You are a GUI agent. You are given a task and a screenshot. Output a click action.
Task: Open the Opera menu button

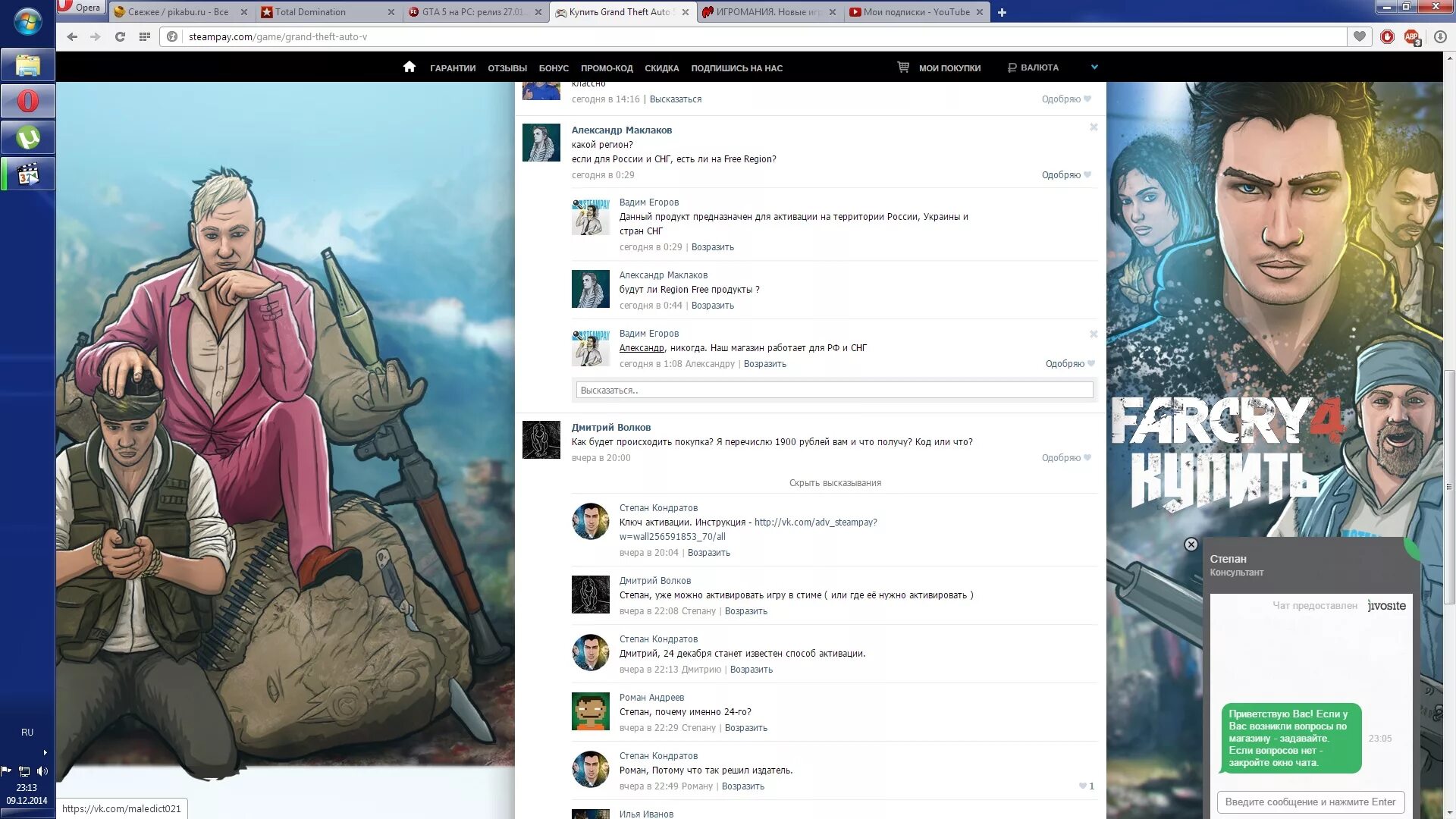pyautogui.click(x=81, y=8)
